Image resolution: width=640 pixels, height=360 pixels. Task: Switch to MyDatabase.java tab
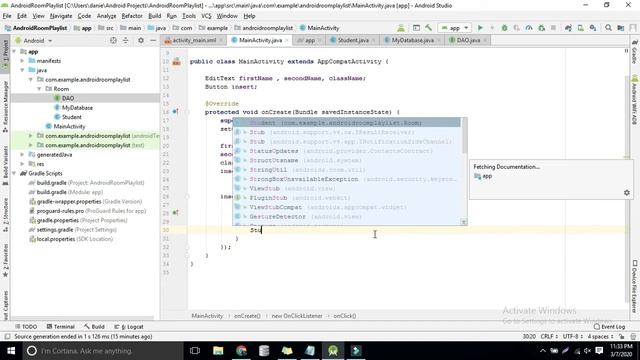click(x=412, y=40)
